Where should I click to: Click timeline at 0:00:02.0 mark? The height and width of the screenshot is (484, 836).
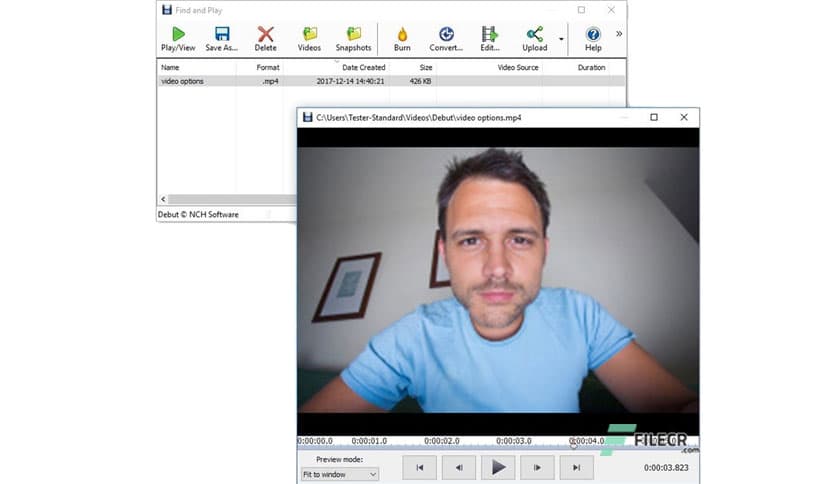pyautogui.click(x=441, y=441)
